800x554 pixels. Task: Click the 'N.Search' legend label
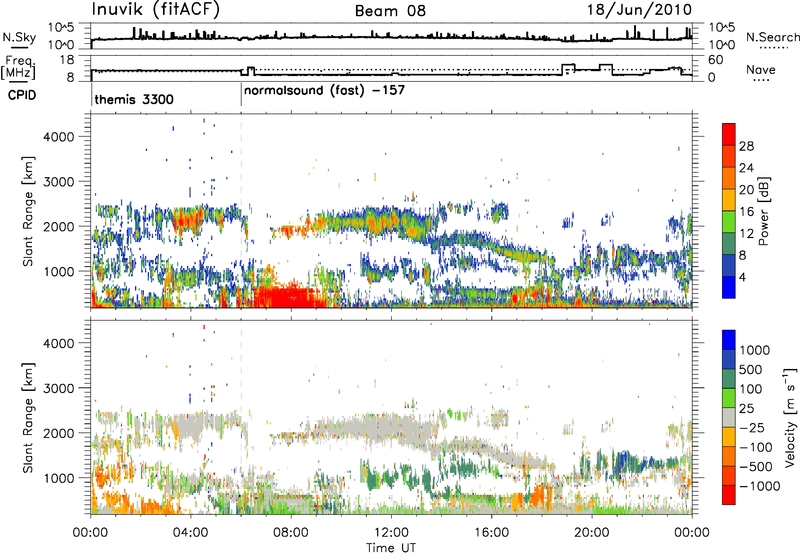pyautogui.click(x=773, y=37)
